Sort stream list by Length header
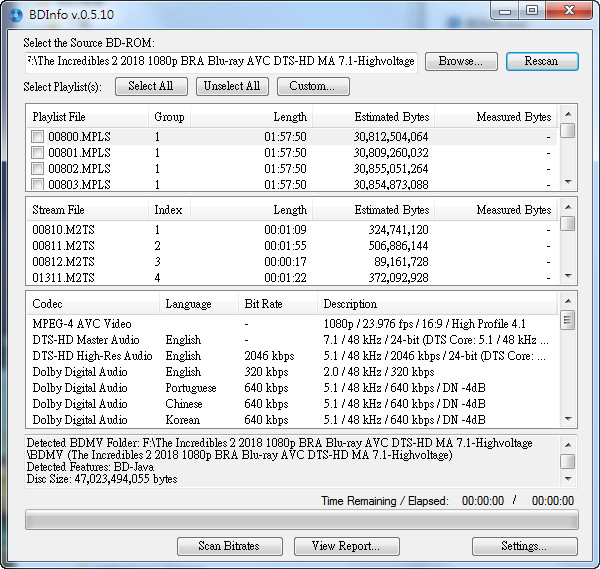The height and width of the screenshot is (569, 600). coord(251,210)
